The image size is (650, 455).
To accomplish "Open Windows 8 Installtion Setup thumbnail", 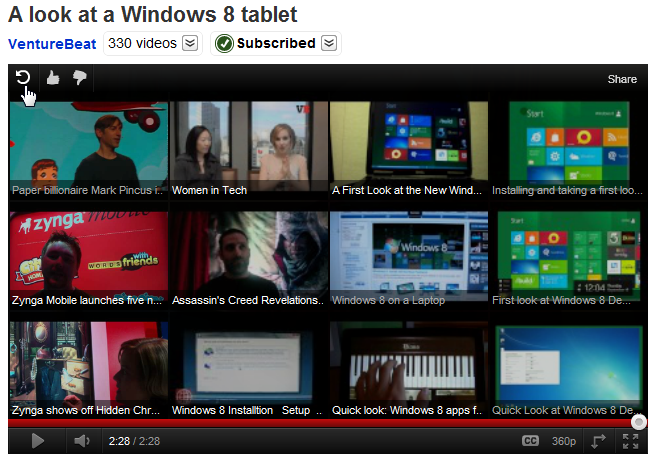I will (x=249, y=370).
